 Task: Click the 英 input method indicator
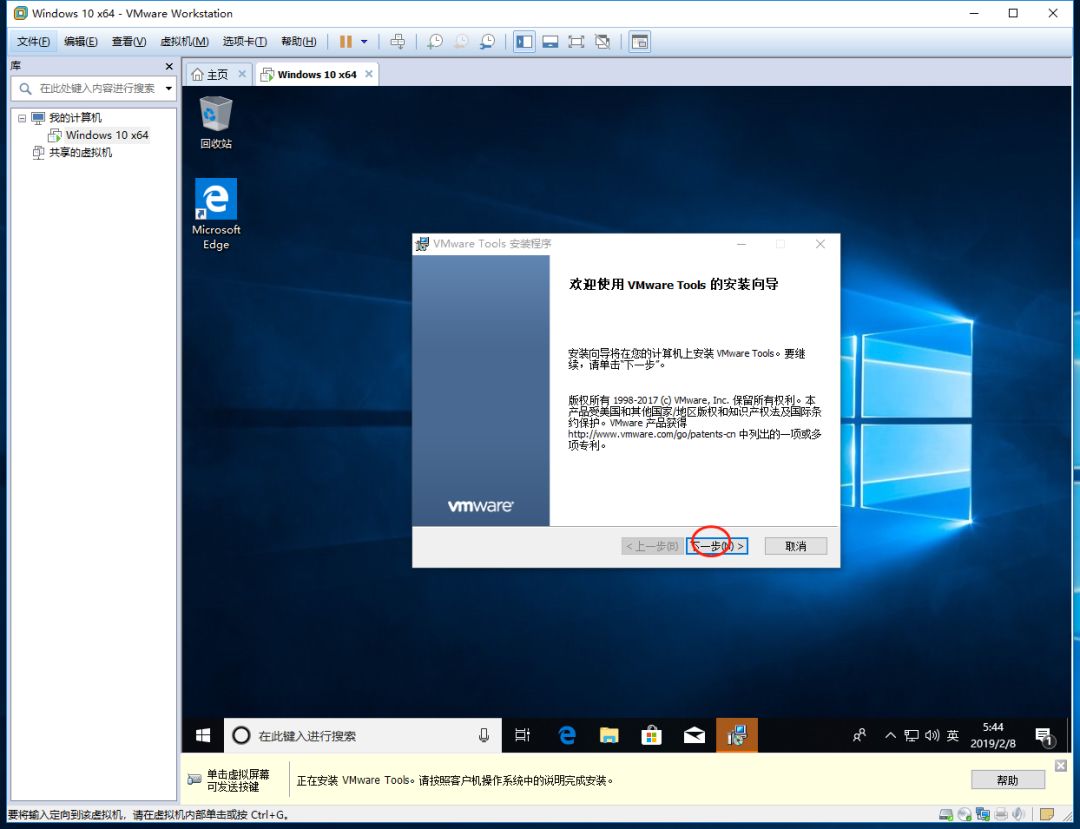(953, 735)
